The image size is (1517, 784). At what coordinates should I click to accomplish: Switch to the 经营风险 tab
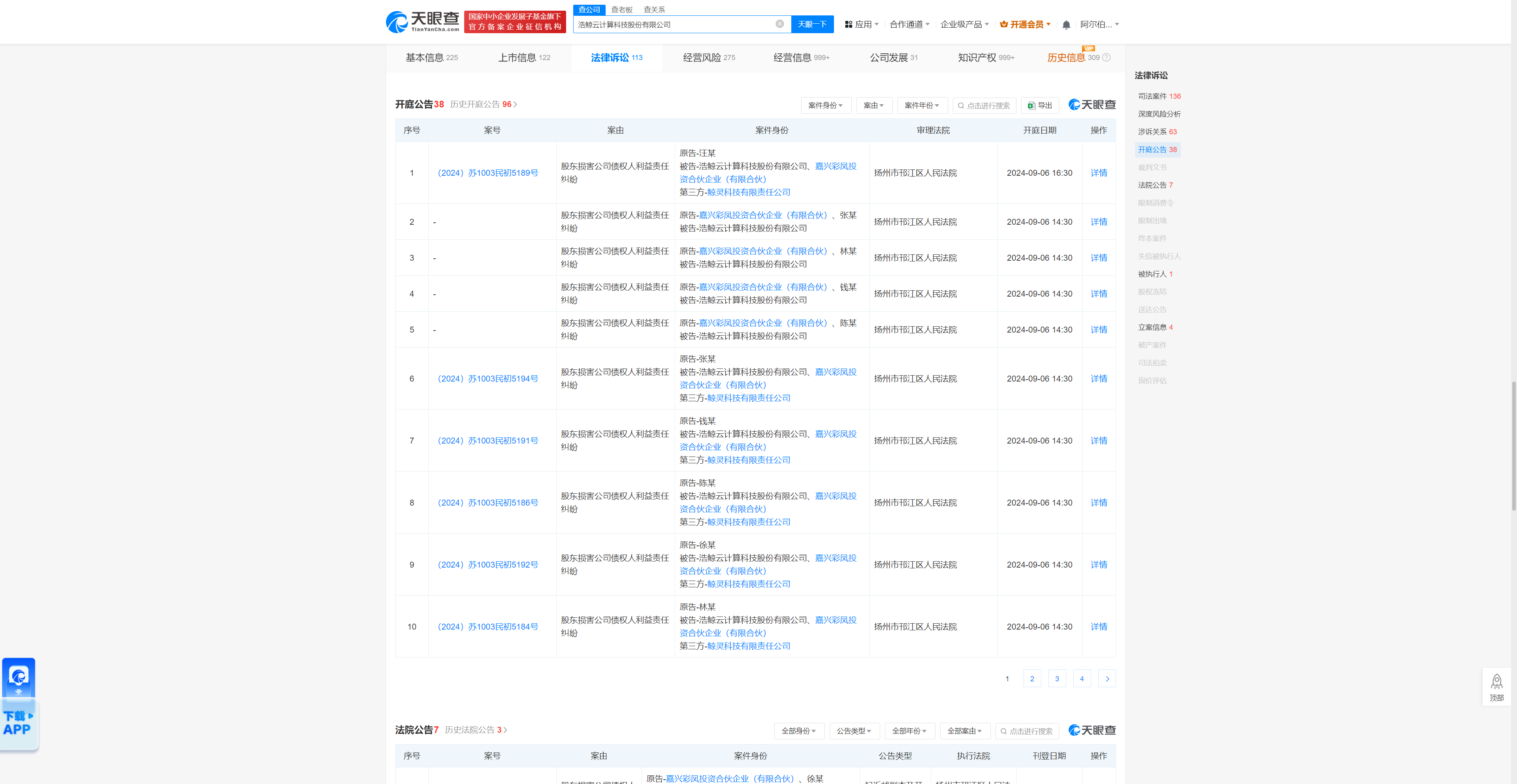(700, 57)
